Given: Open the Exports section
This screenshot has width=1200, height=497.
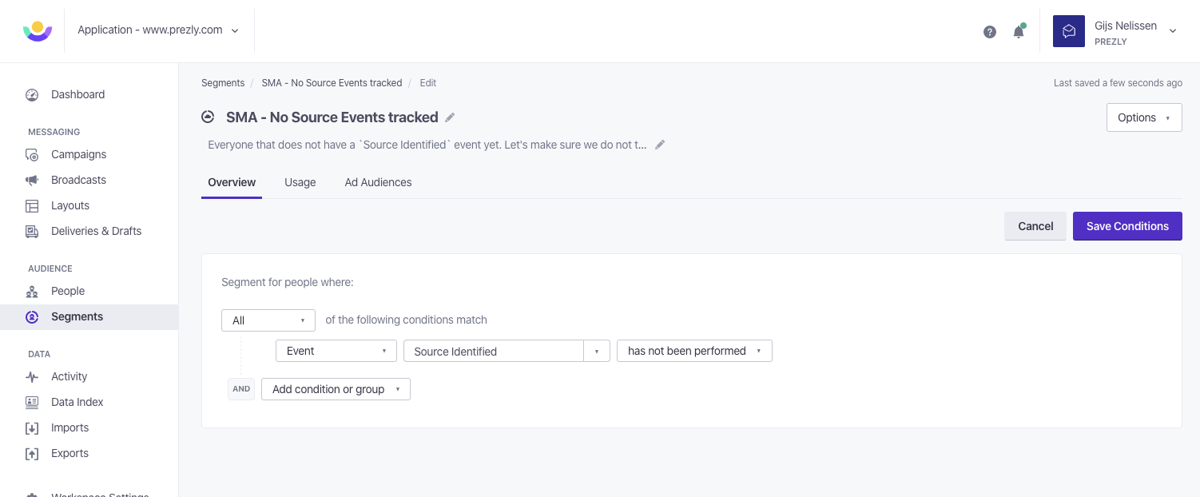Looking at the screenshot, I should [x=70, y=453].
